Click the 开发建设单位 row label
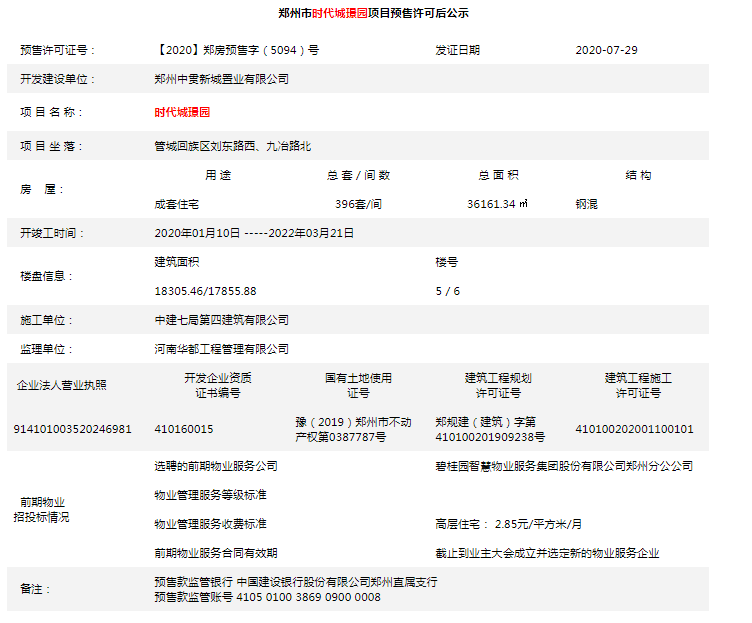This screenshot has height=623, width=752. tap(58, 79)
